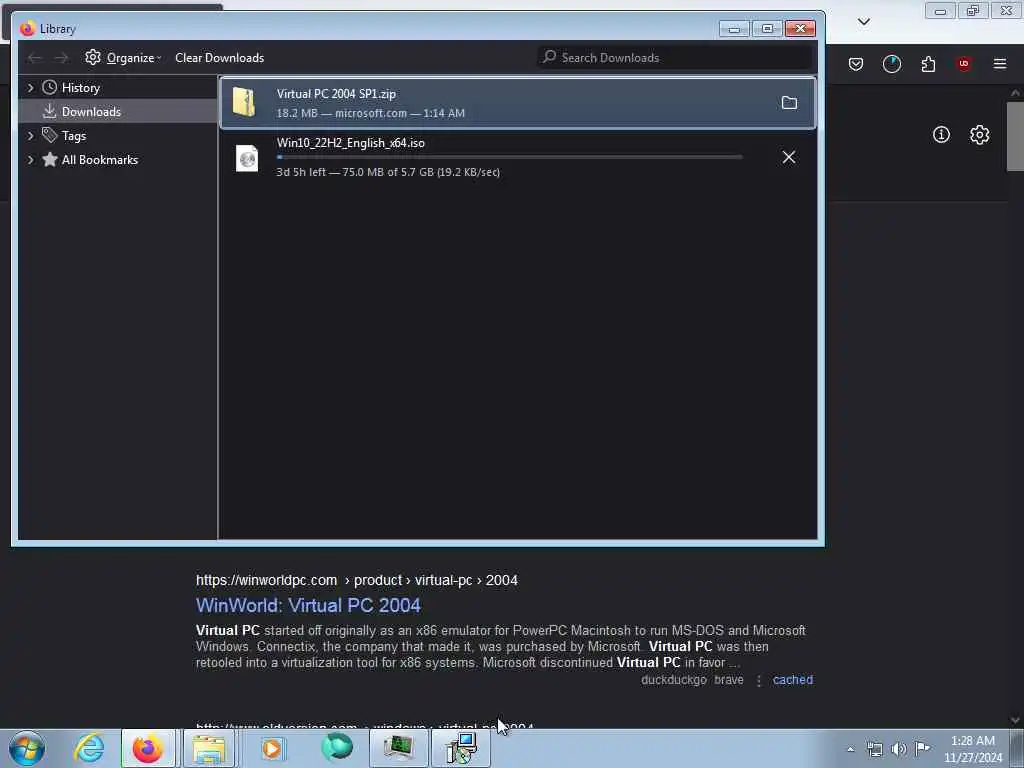Expand the History tree item
Image resolution: width=1024 pixels, height=768 pixels.
[30, 88]
